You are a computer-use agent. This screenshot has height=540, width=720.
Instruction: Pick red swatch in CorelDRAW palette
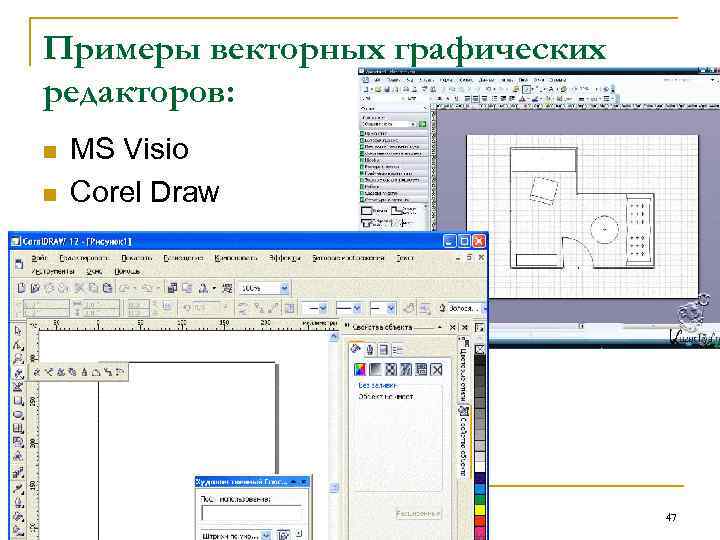click(x=479, y=520)
